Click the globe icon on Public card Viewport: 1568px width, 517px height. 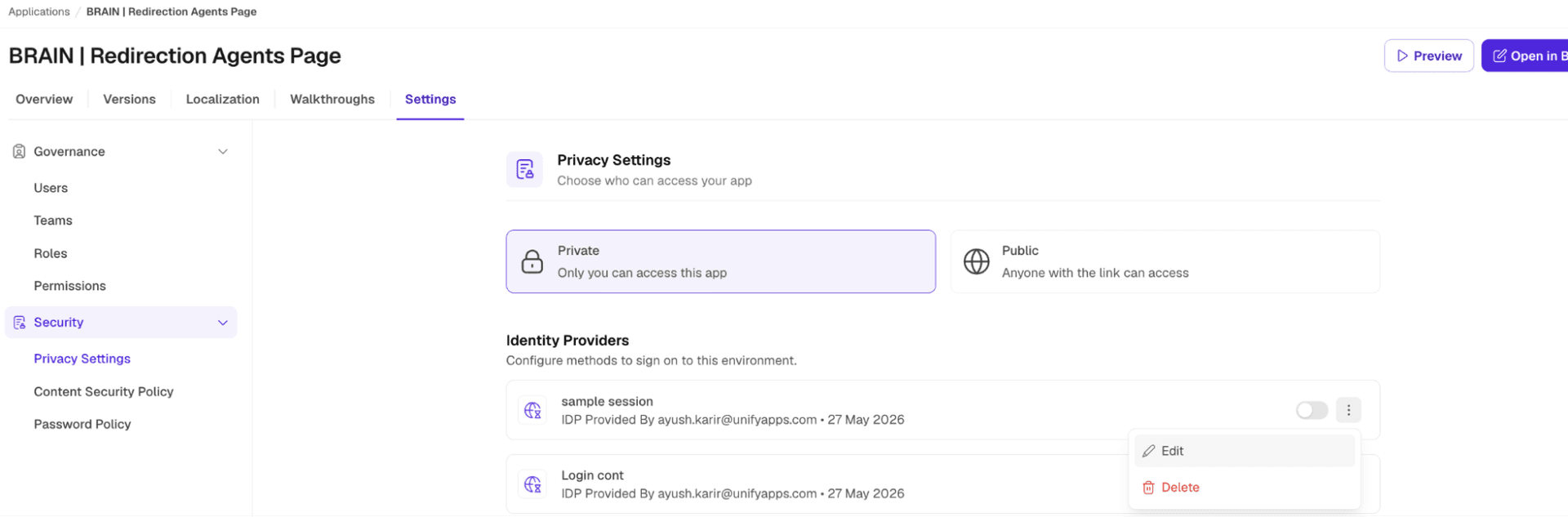(x=977, y=261)
